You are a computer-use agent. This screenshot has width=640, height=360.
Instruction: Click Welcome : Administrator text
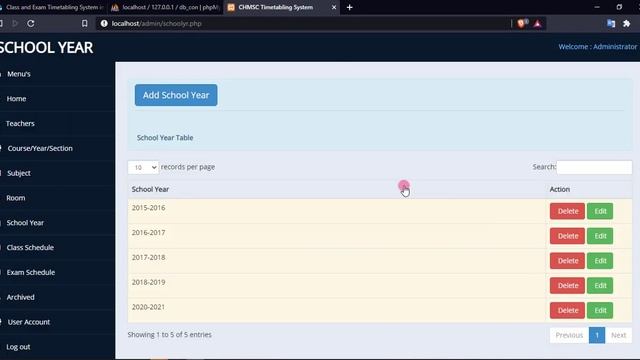pos(598,47)
